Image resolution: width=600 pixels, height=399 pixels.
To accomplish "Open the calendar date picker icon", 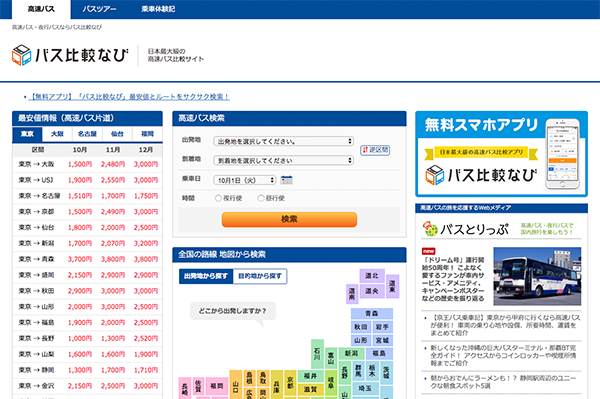I will (286, 180).
